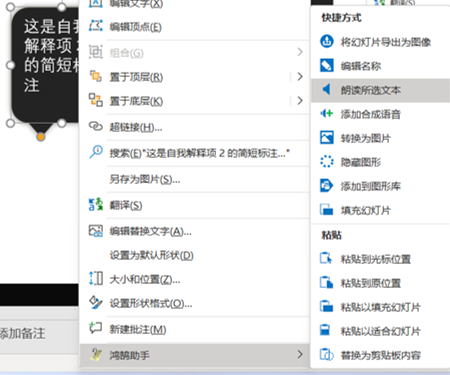Select 转换为图片 submenu item

(380, 138)
